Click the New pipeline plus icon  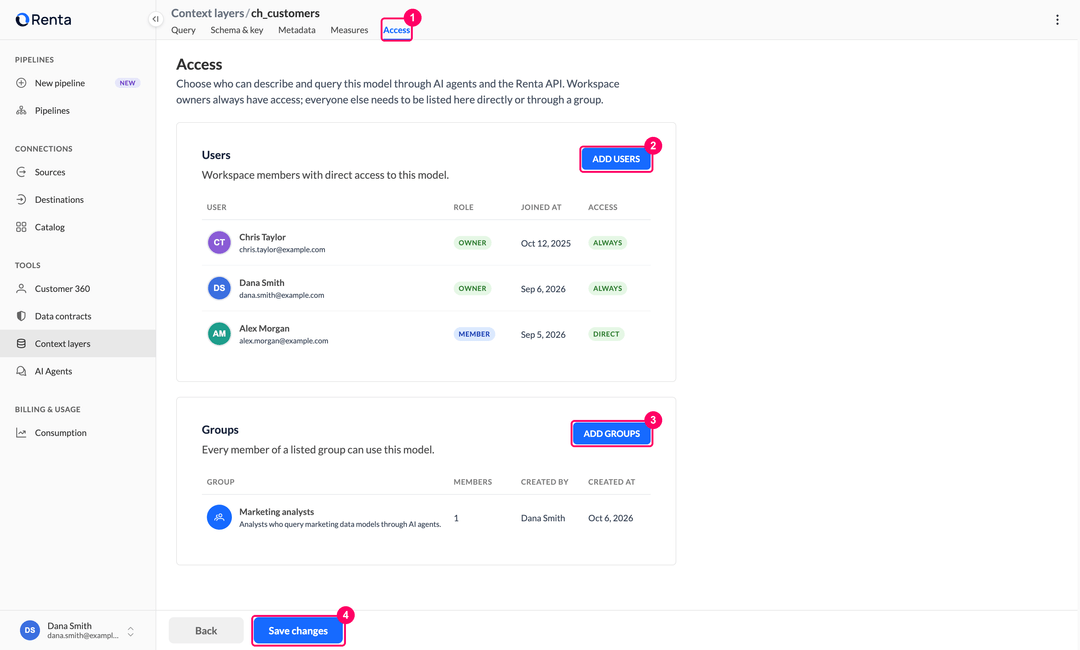[x=21, y=83]
